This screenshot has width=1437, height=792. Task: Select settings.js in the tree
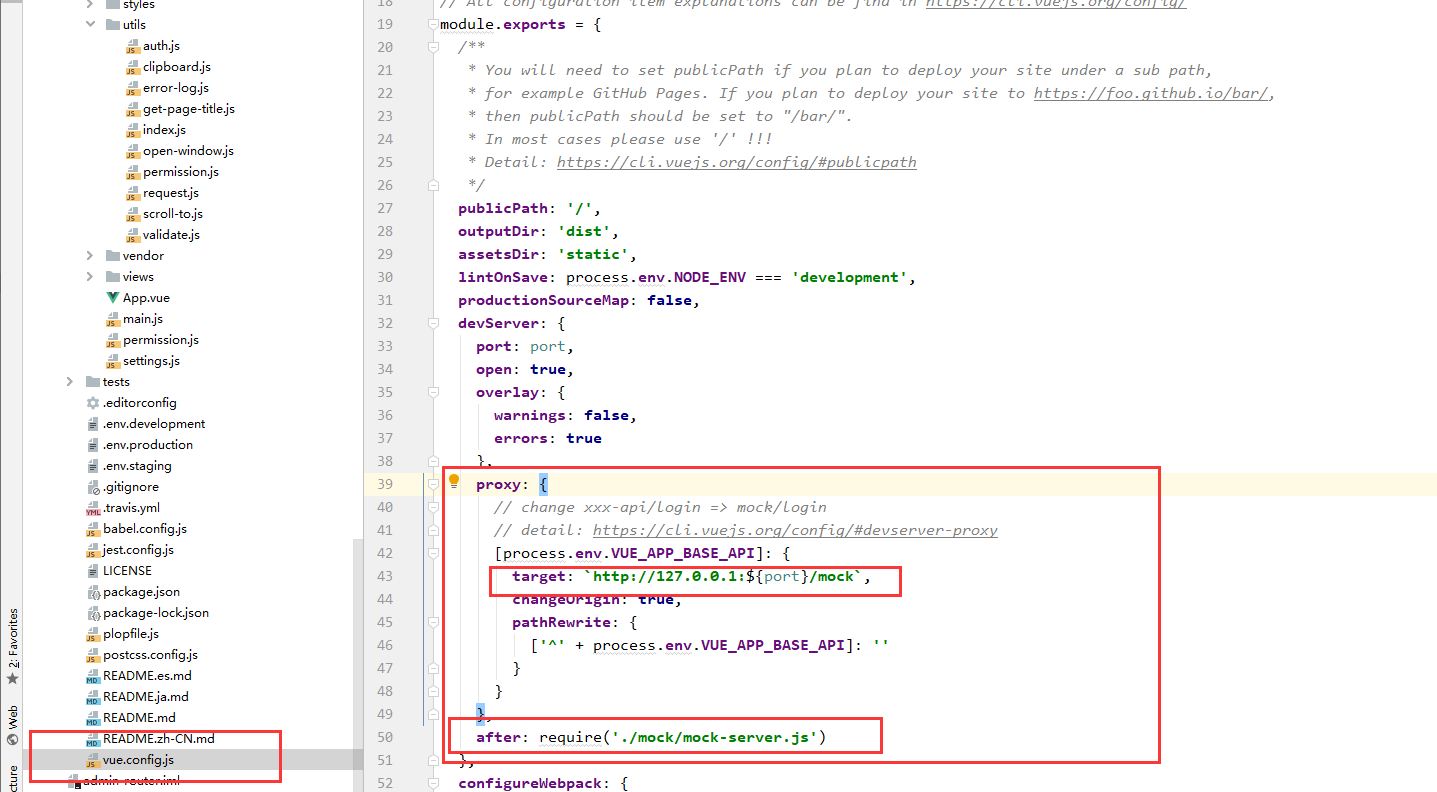(152, 361)
